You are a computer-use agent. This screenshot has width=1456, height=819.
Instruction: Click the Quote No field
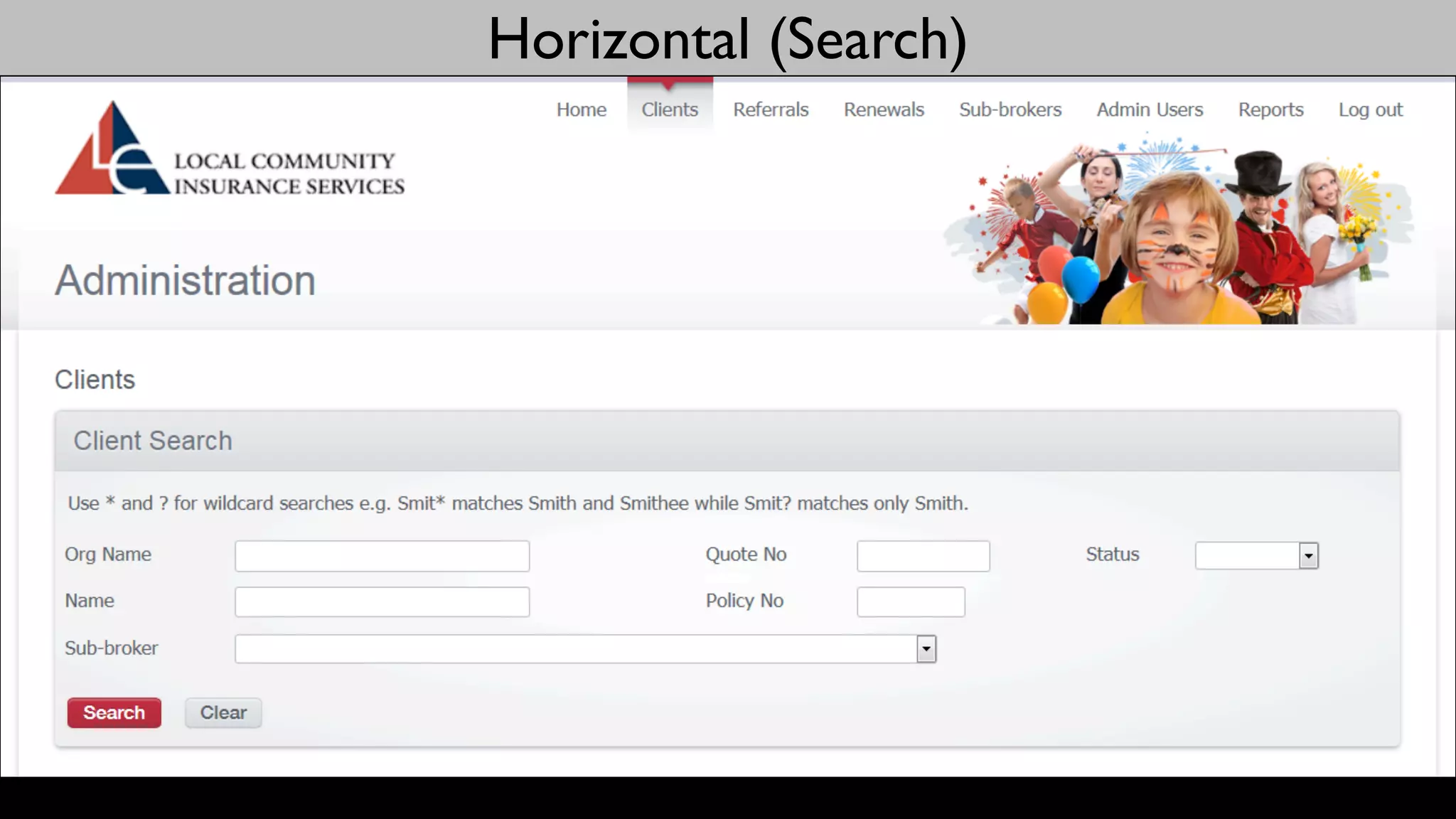click(923, 556)
